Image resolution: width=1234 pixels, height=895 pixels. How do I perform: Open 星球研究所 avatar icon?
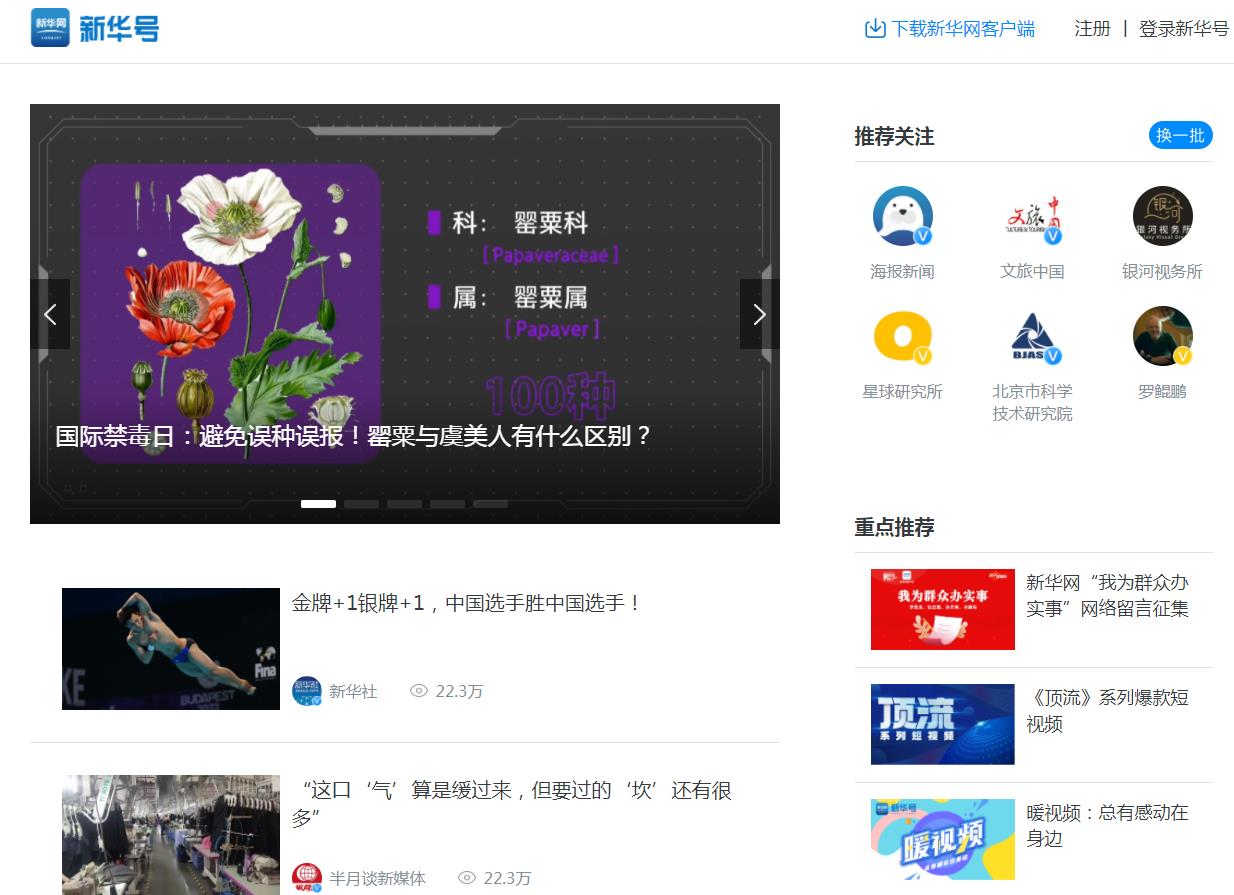pyautogui.click(x=903, y=336)
